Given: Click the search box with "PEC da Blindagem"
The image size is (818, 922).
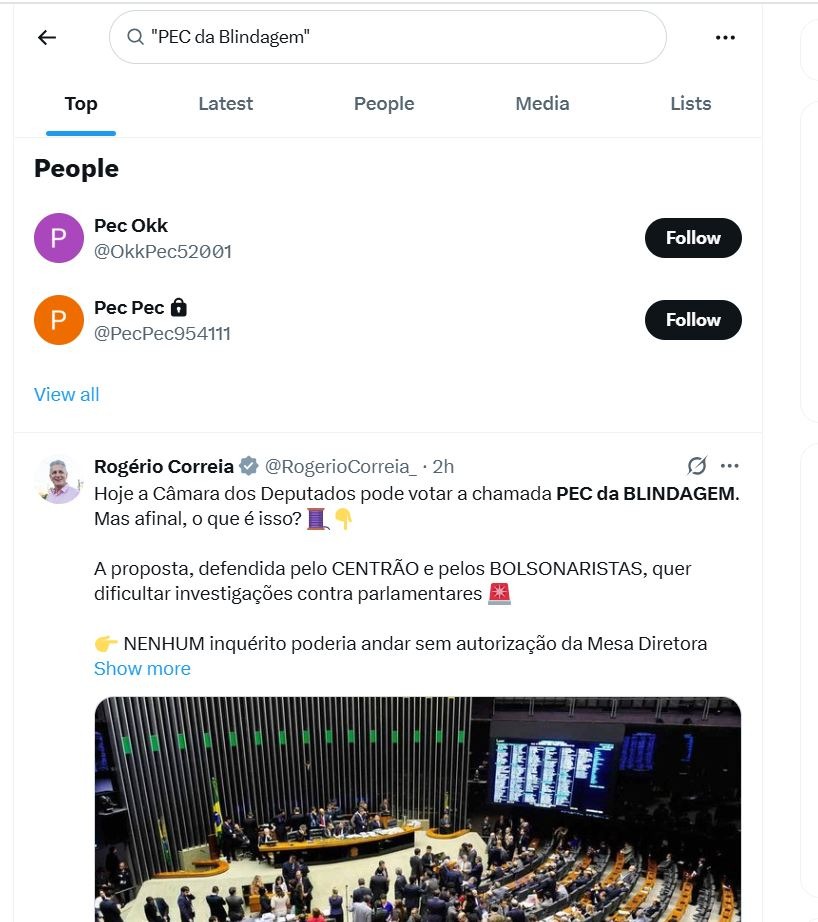Looking at the screenshot, I should (x=400, y=38).
